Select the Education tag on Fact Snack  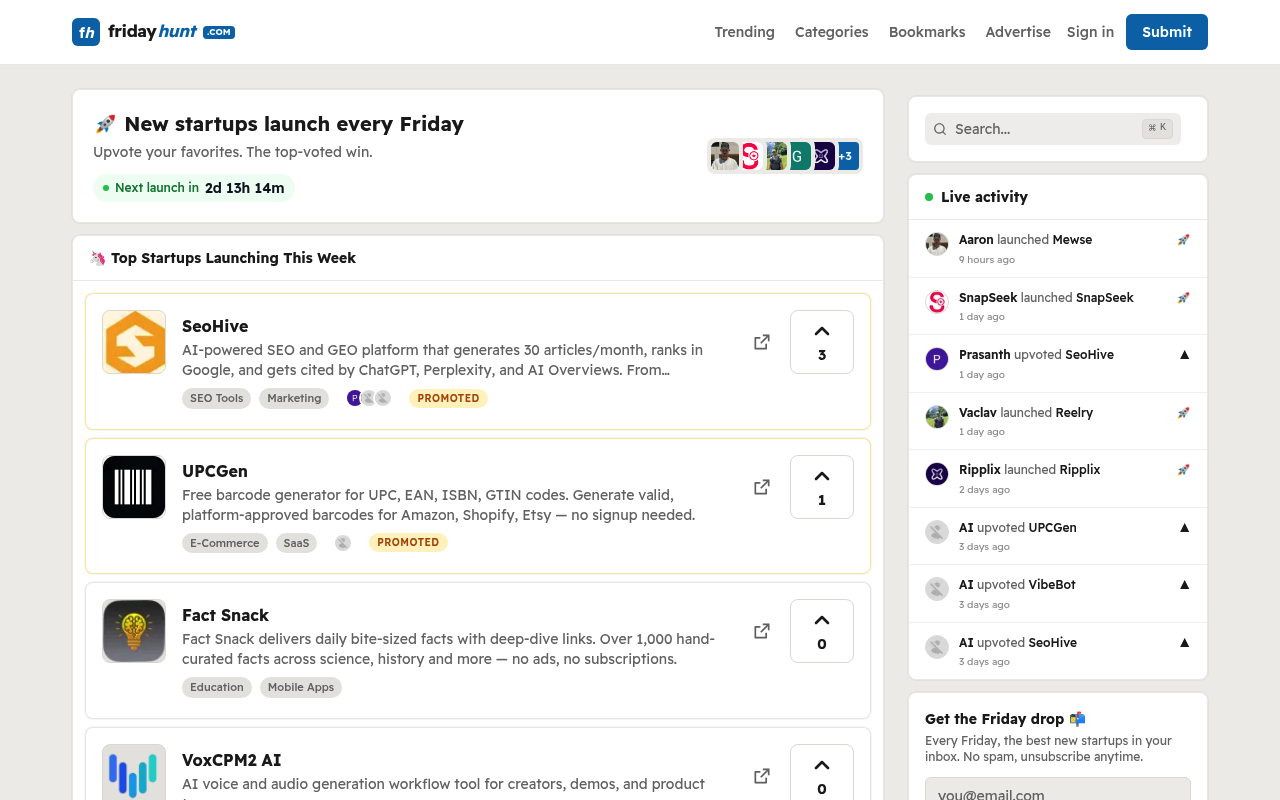(217, 687)
